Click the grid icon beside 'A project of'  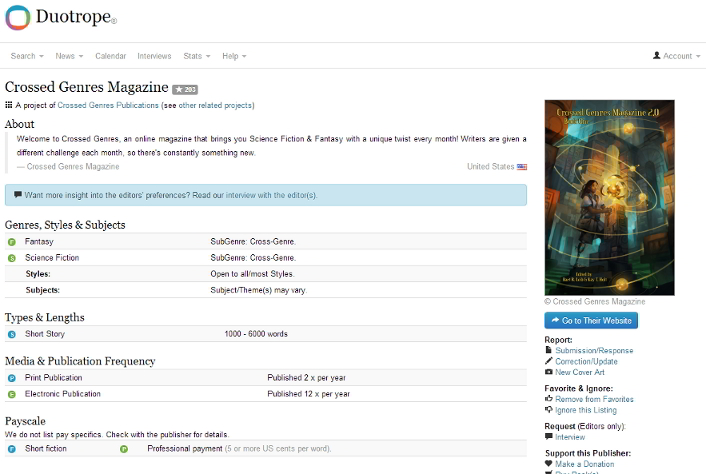pos(9,105)
